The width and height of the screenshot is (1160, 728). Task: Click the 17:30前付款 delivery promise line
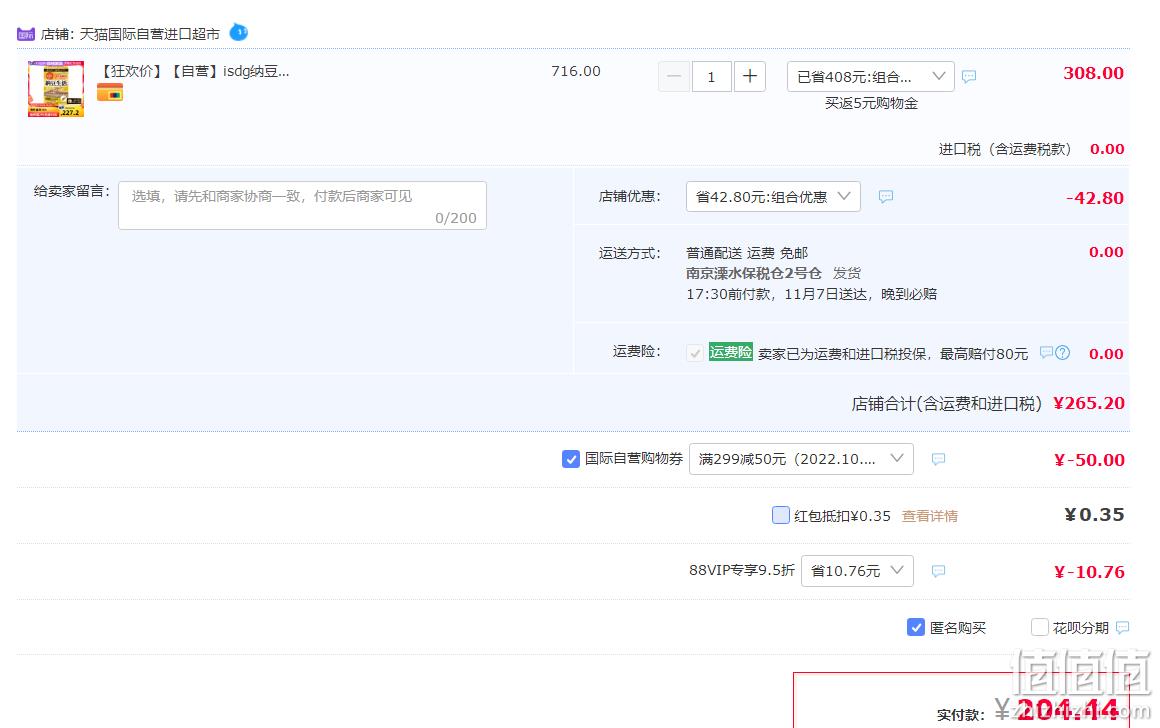(812, 294)
